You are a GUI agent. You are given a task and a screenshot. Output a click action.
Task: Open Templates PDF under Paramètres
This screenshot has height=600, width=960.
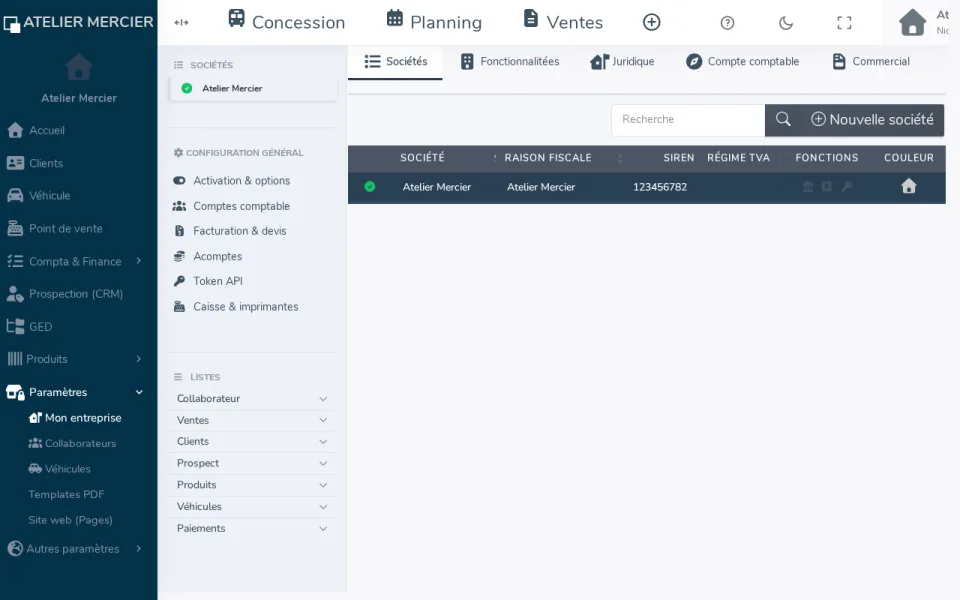point(66,494)
